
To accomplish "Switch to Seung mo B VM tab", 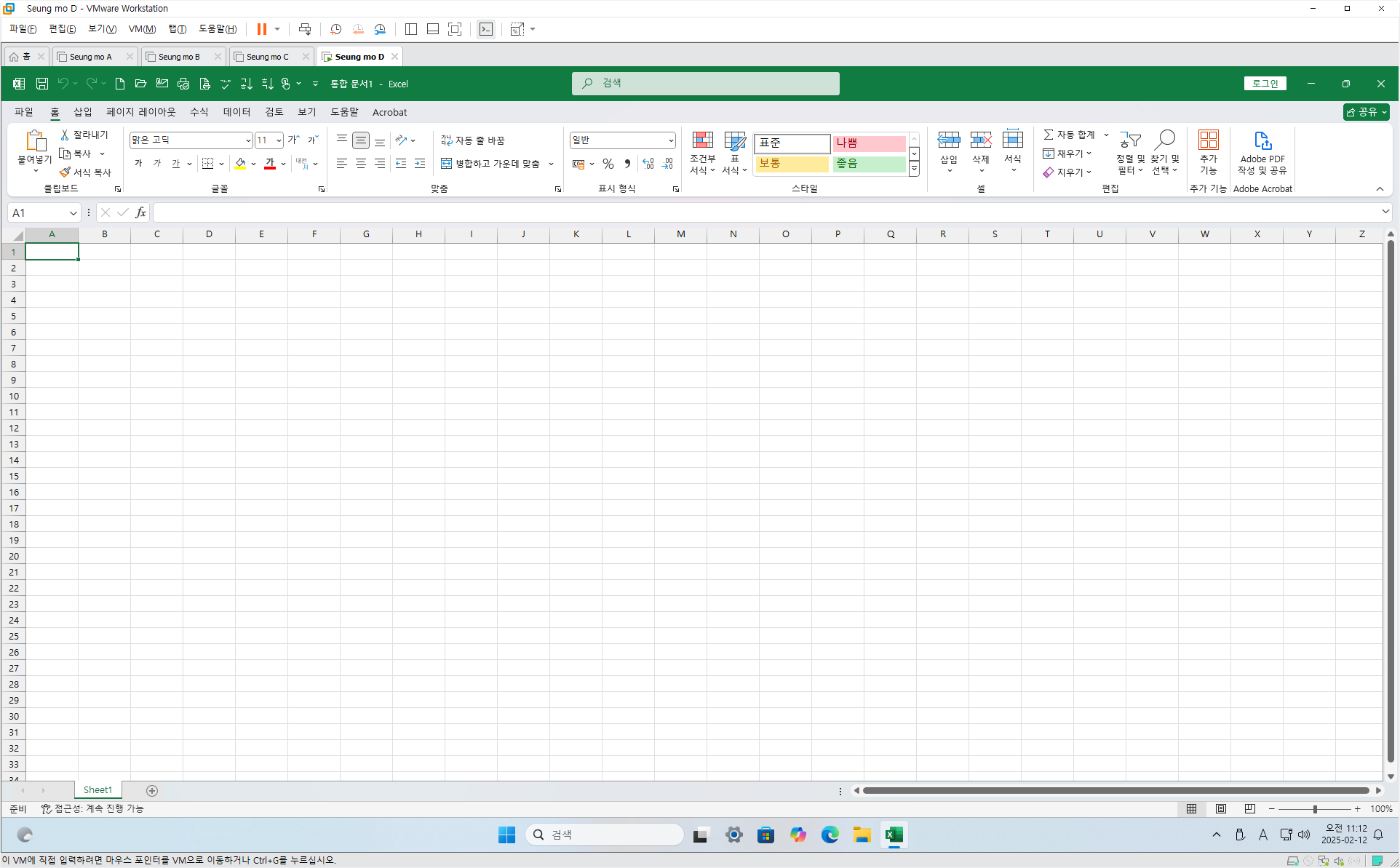I will tap(179, 57).
